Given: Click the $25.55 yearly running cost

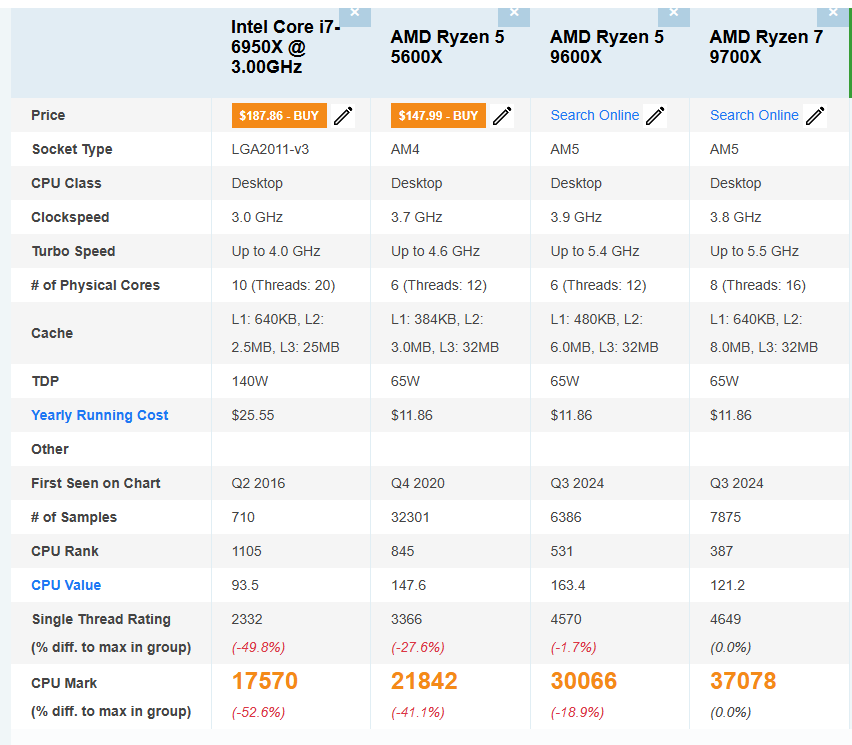Looking at the screenshot, I should (253, 416).
